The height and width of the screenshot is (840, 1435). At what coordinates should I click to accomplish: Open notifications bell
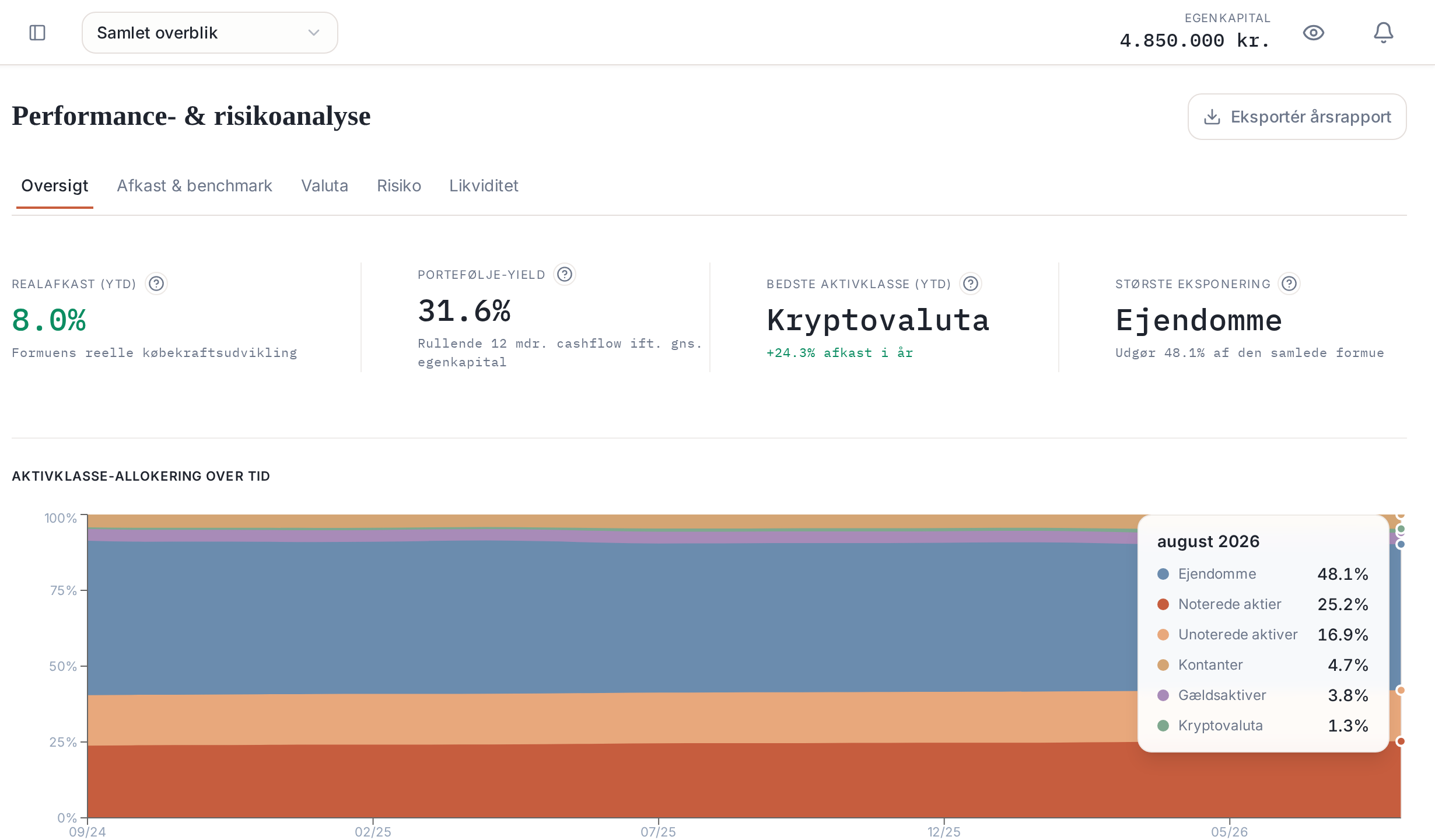pos(1383,33)
